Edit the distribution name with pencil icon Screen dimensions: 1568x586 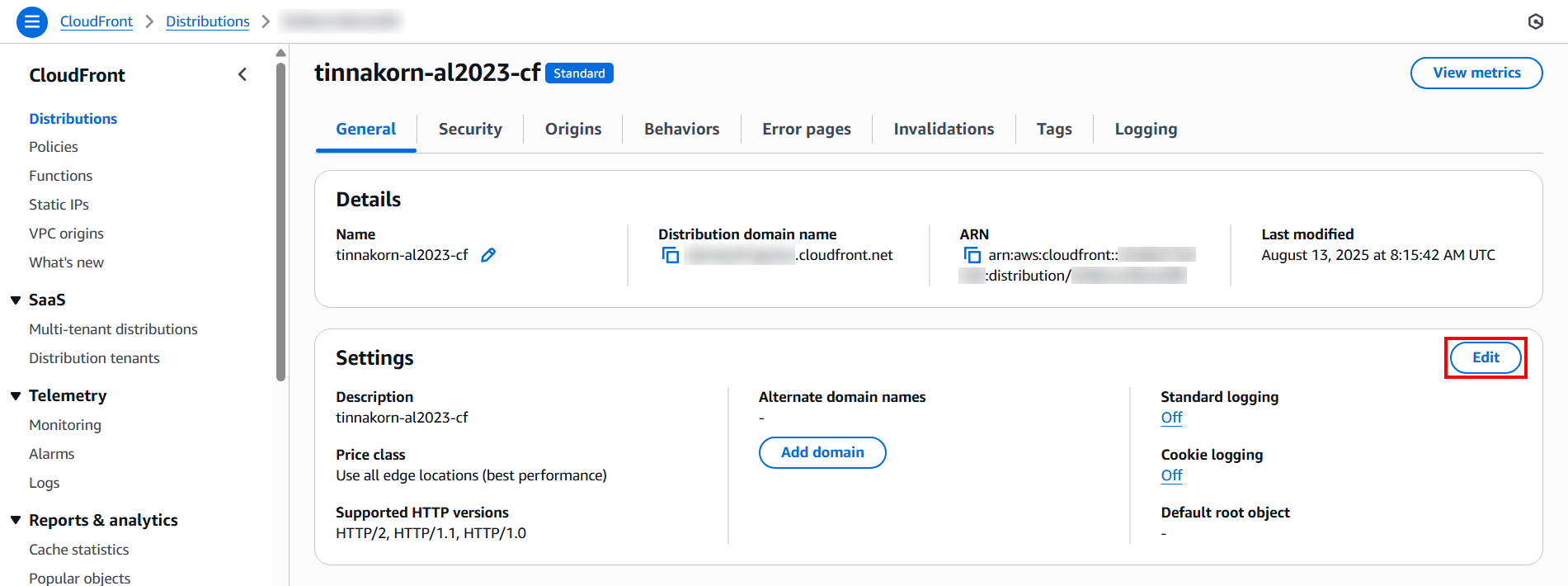[x=488, y=255]
